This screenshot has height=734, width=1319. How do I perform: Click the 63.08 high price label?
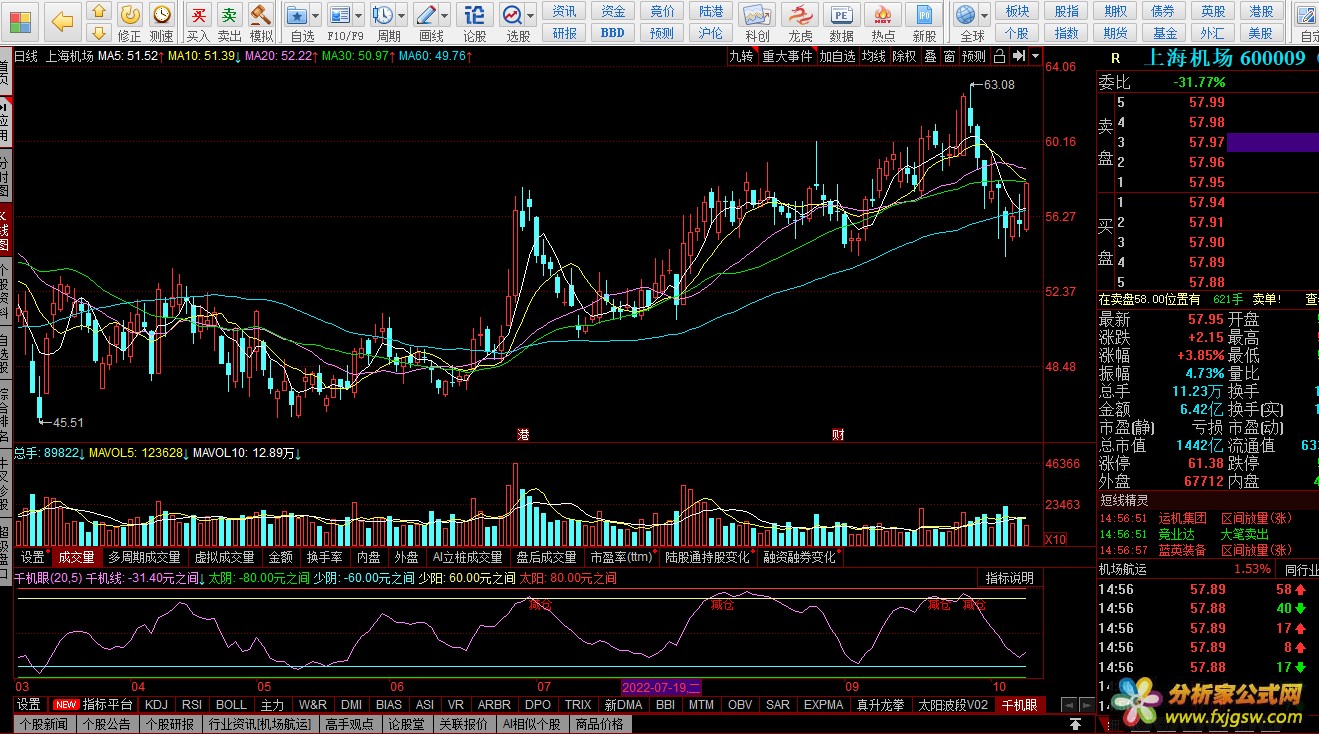[x=999, y=85]
